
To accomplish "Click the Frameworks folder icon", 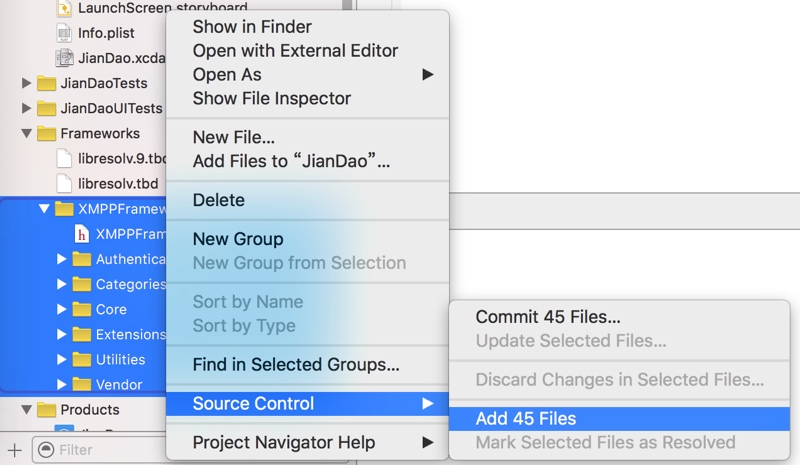I will [x=46, y=133].
